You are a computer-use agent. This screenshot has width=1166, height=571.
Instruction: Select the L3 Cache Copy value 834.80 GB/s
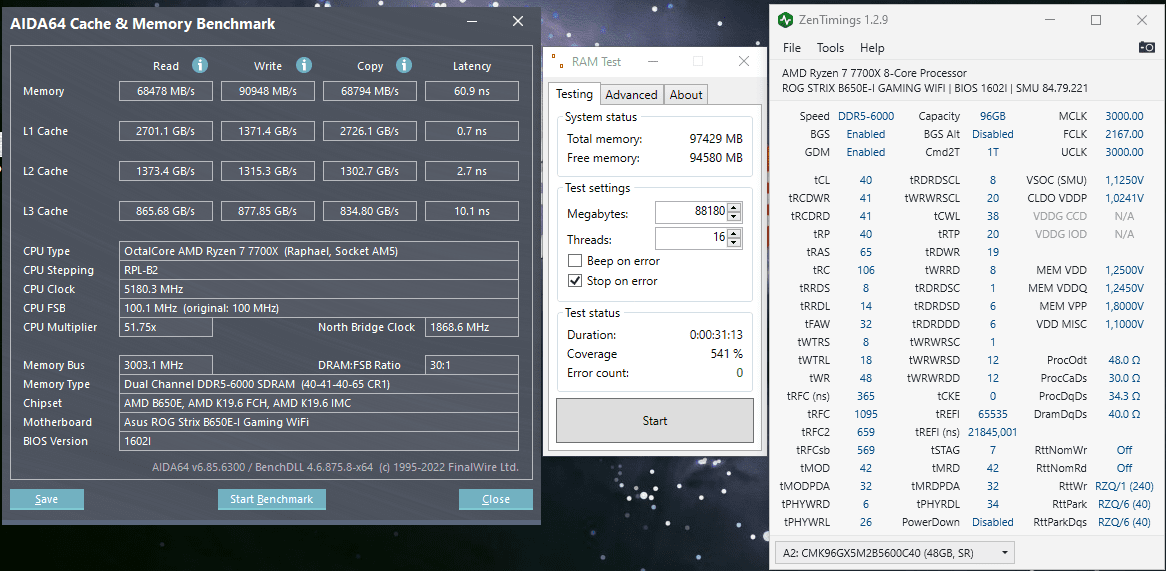[370, 211]
